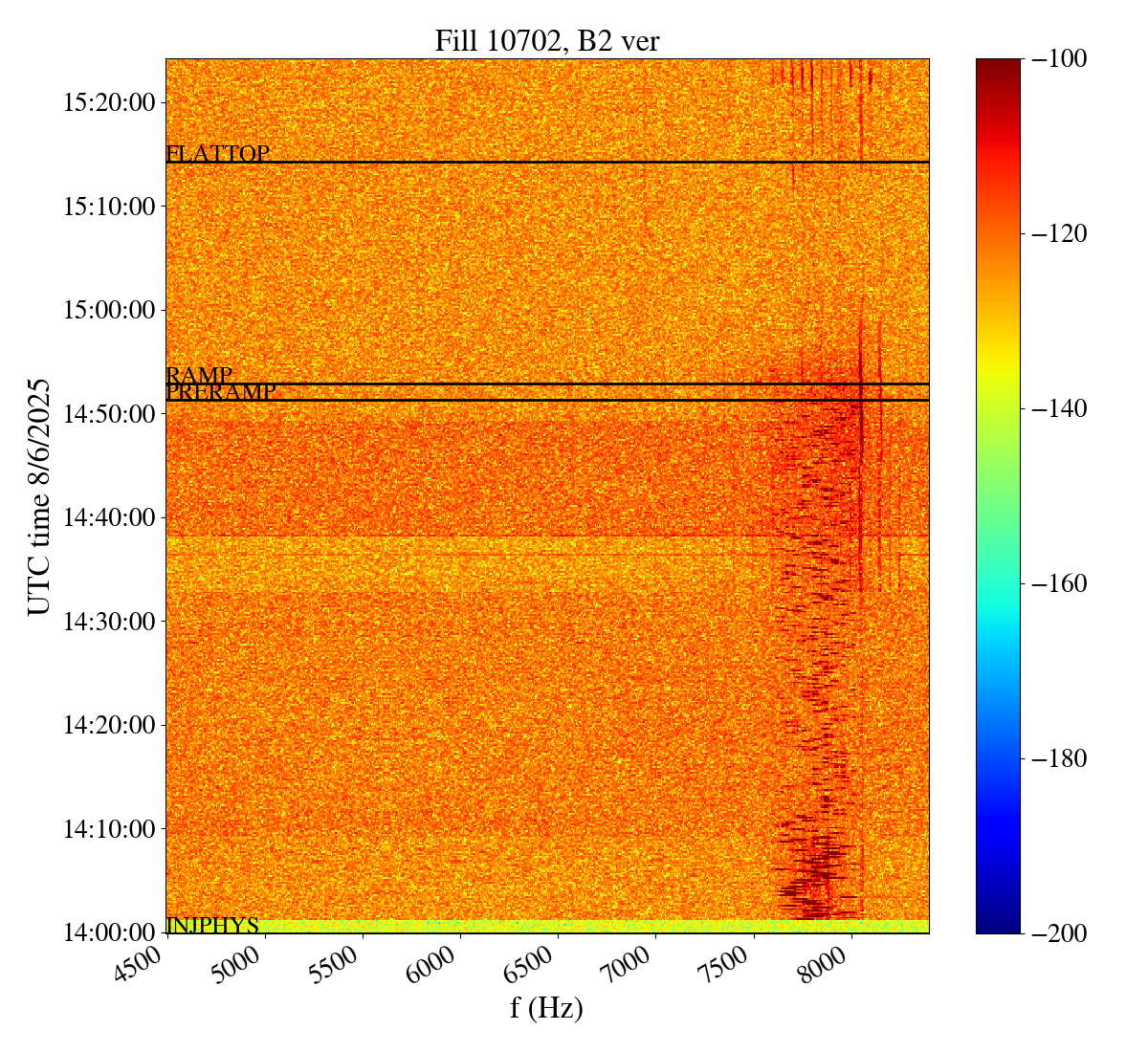Click the 'f (Hz)' x-axis label
This screenshot has height=1052, width=1148.
click(546, 1007)
